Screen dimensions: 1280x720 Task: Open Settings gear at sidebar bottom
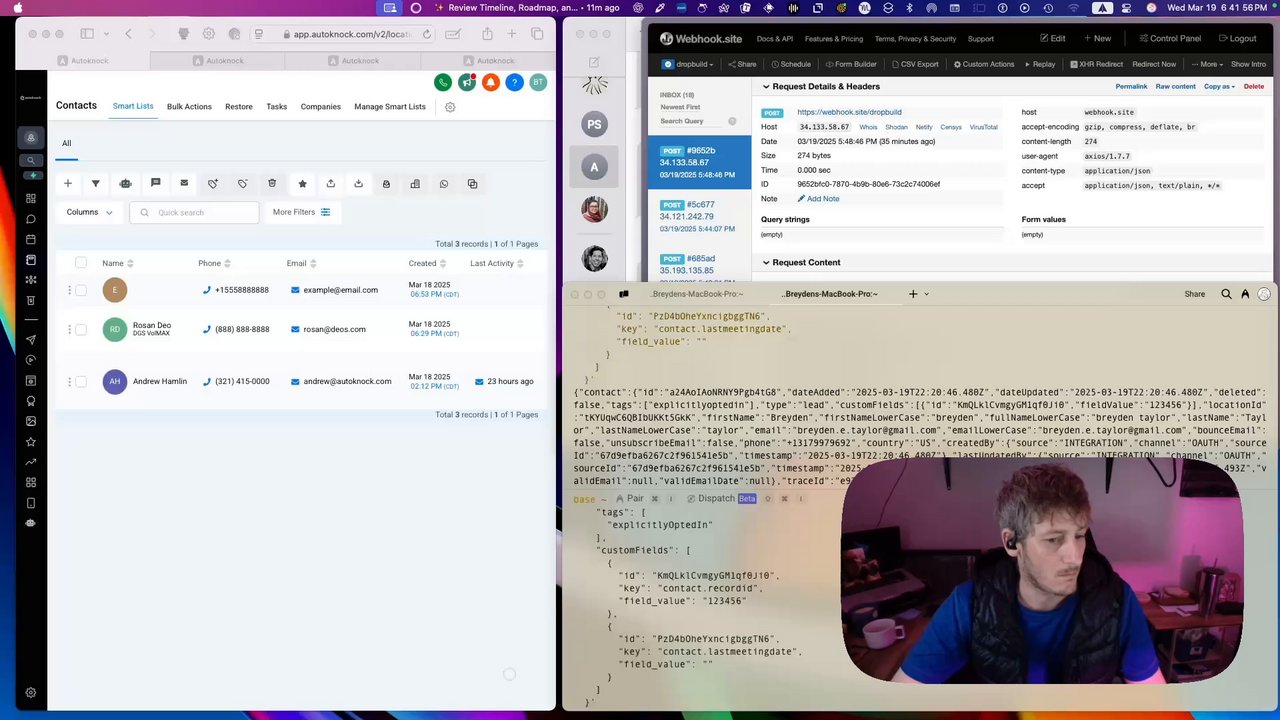(31, 693)
